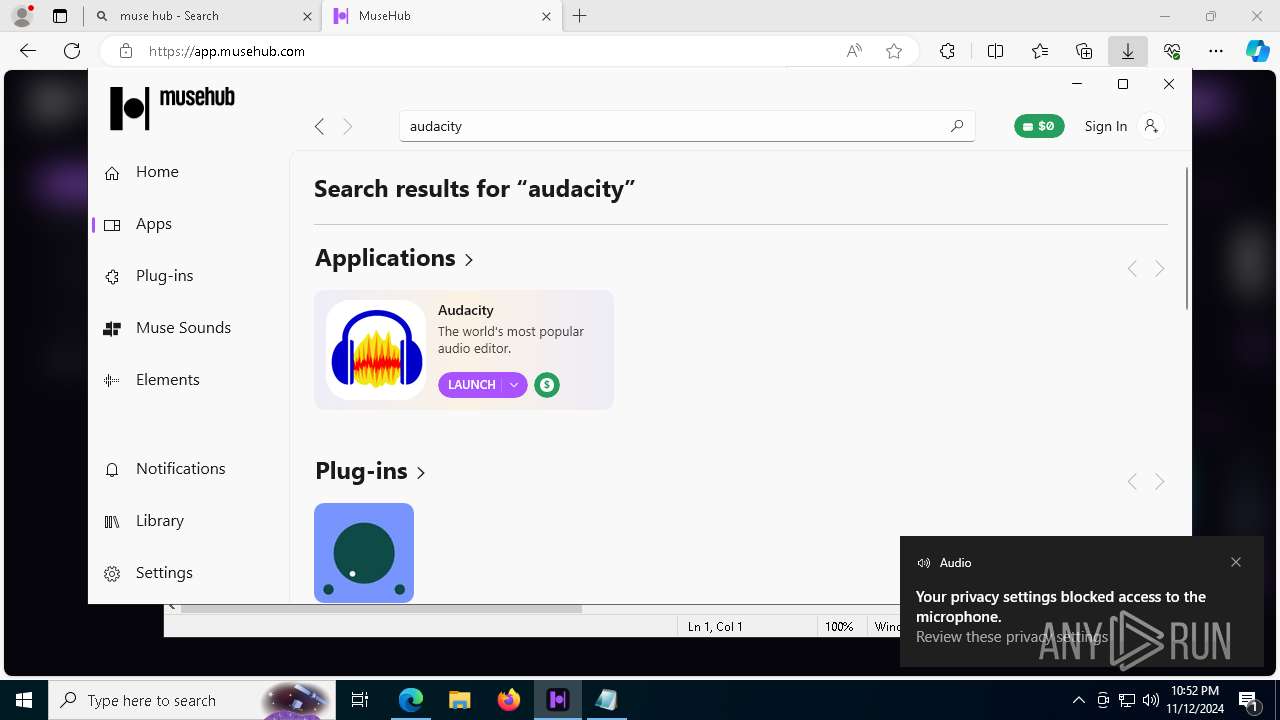Screen dimensions: 1280x720
Task: Add page to favorites star
Action: pyautogui.click(x=894, y=51)
